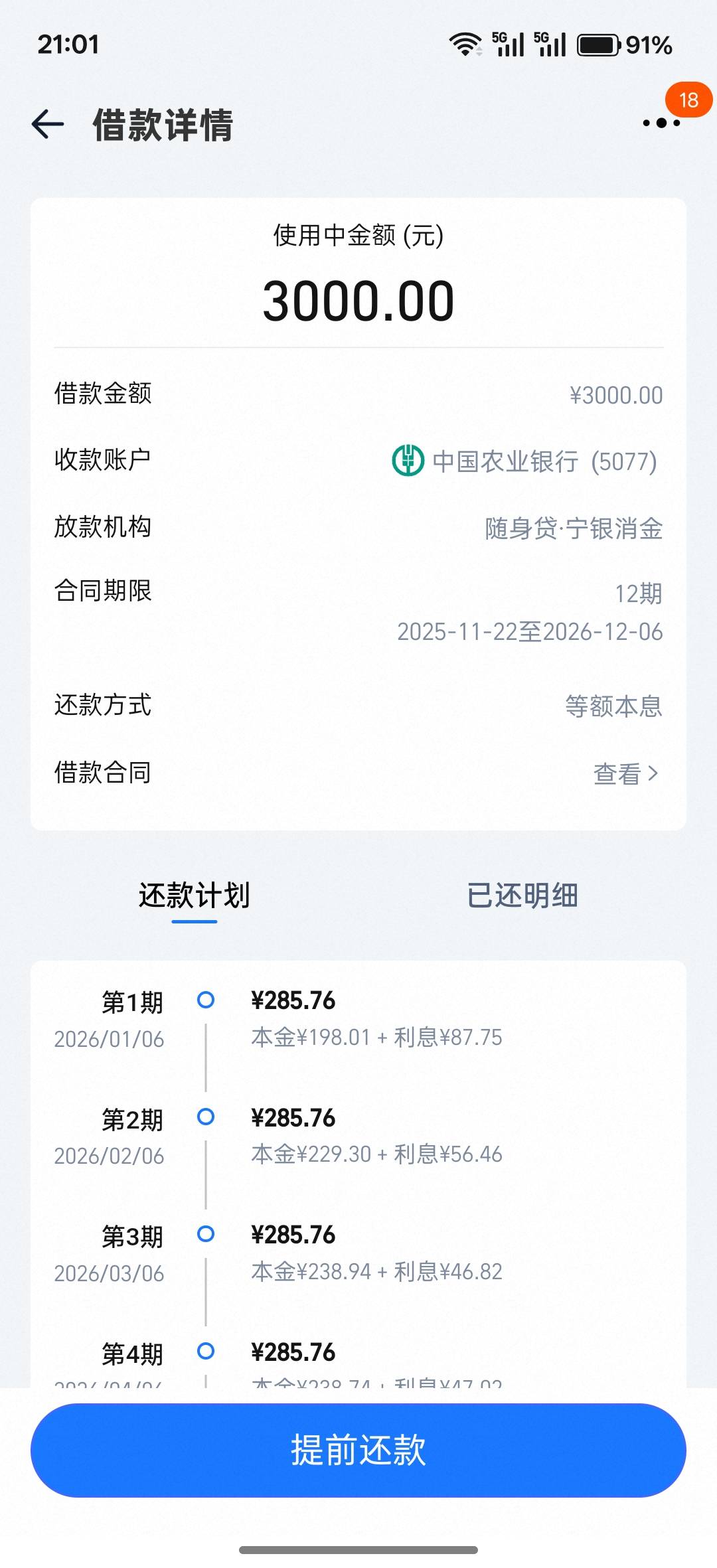Viewport: 717px width, 1568px height.
Task: Switch to the 还款计划 tab
Action: pos(194,896)
